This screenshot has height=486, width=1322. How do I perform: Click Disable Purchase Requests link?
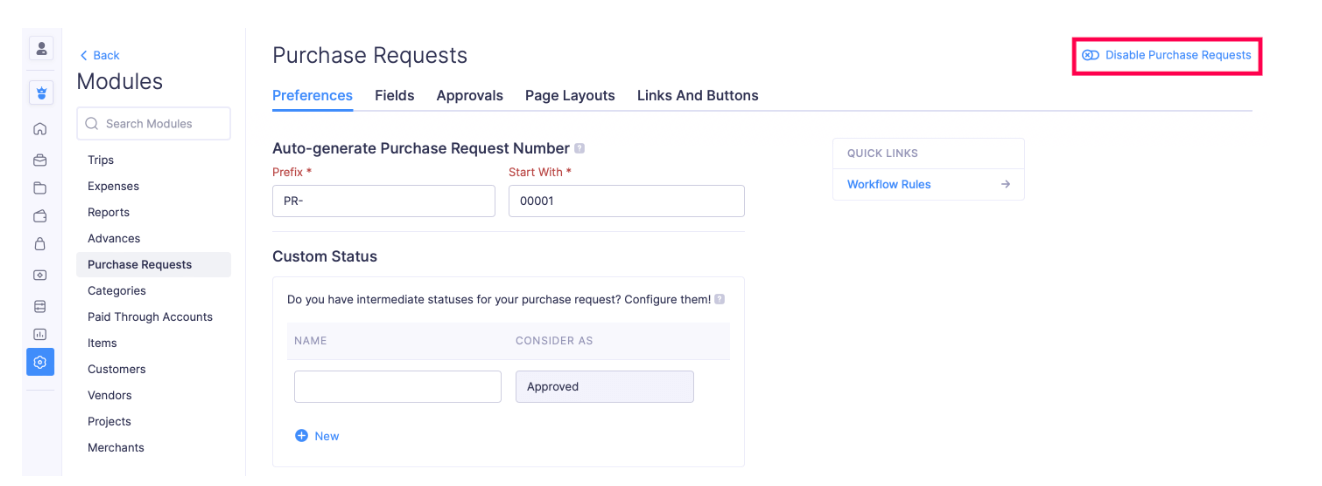point(1178,55)
